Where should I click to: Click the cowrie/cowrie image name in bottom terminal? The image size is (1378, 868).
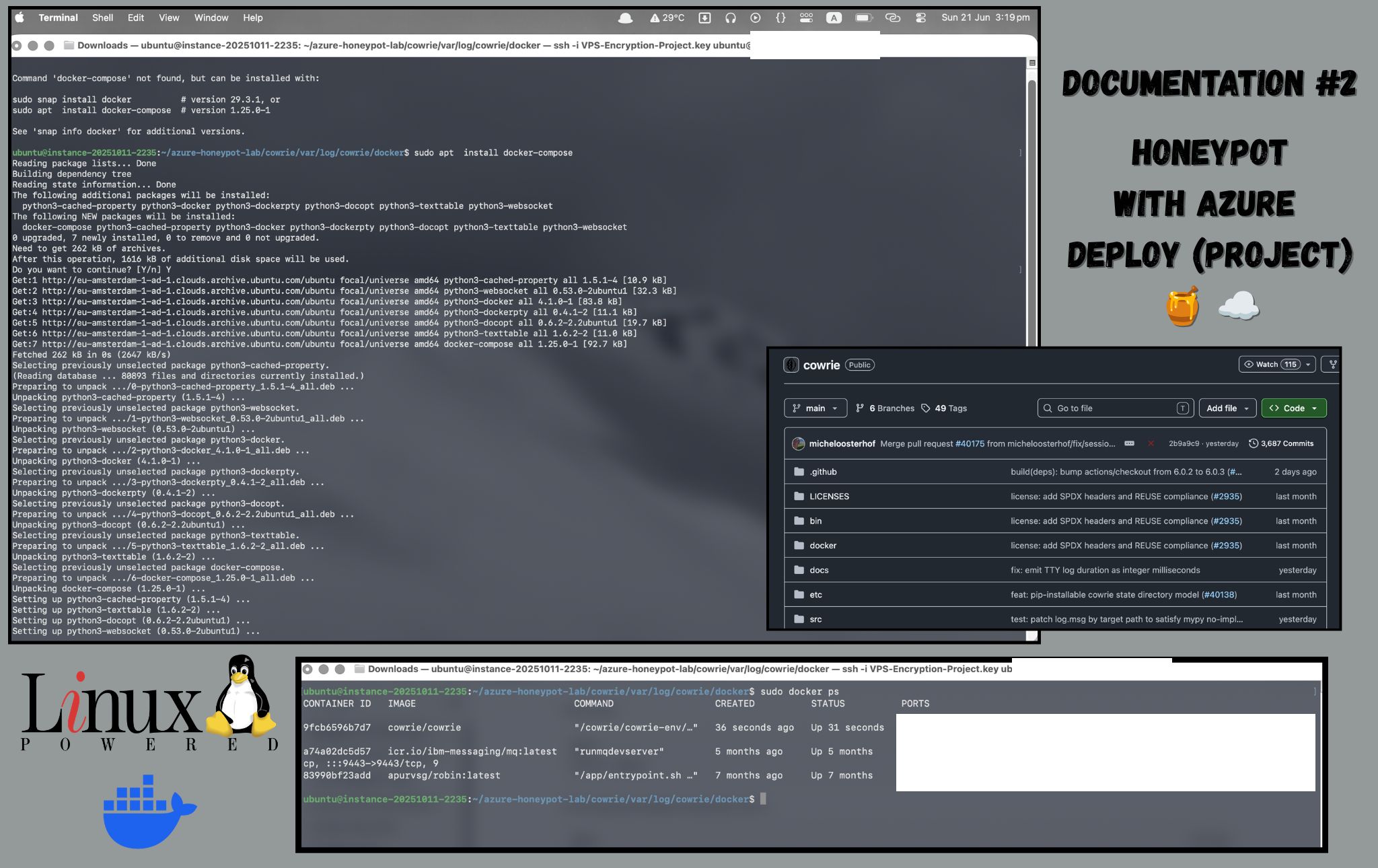424,727
